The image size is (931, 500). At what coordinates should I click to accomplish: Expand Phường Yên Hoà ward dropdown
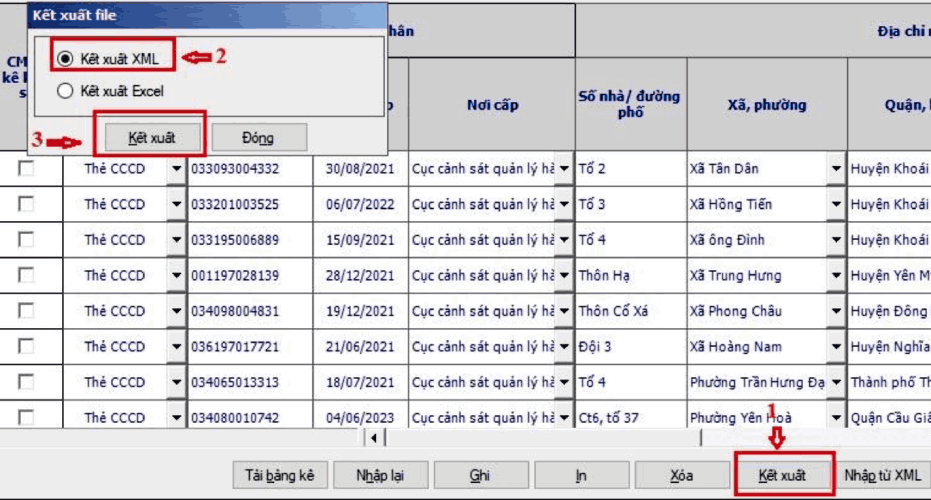click(836, 417)
